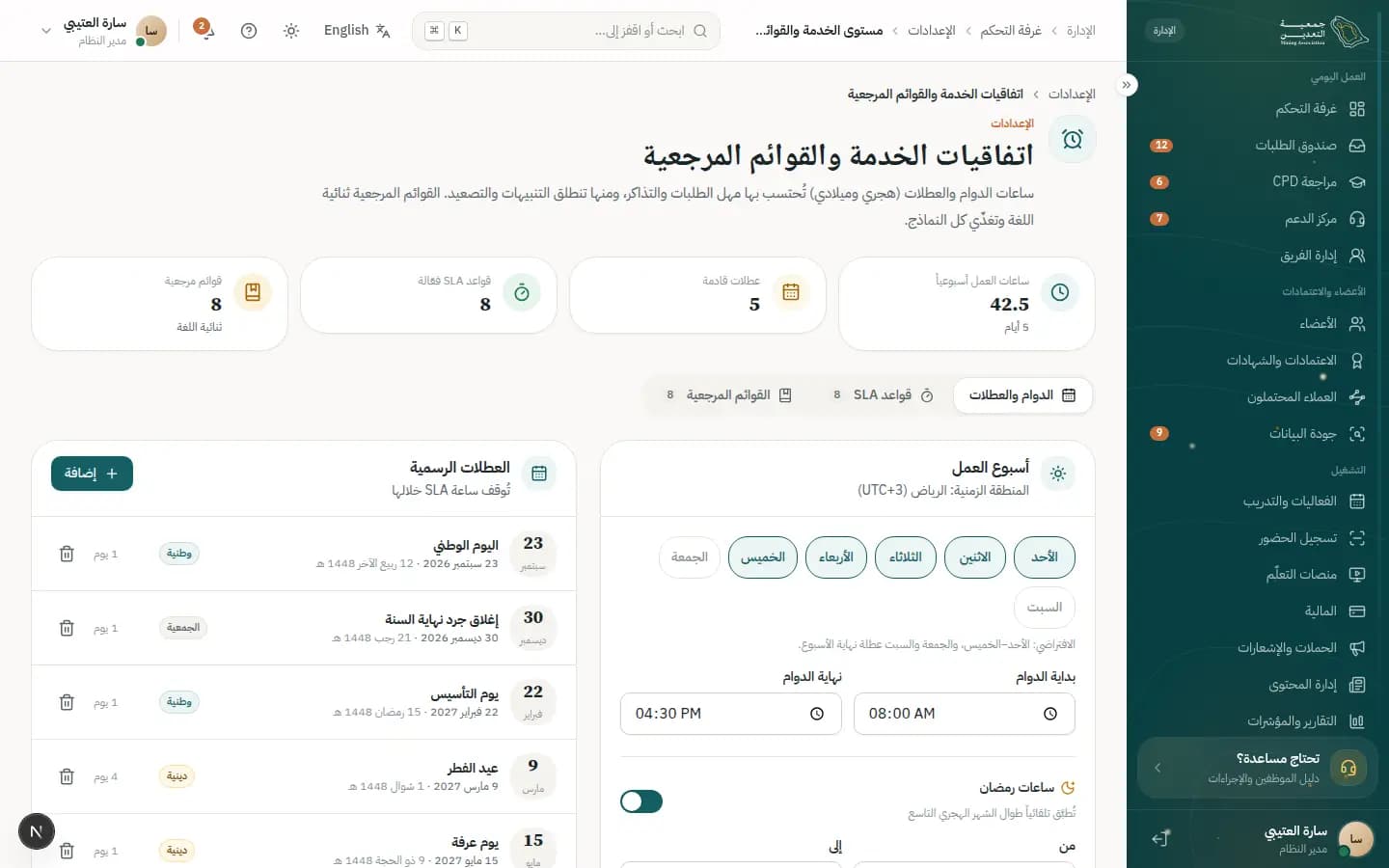This screenshot has width=1389, height=868.
Task: Click the إضافة button for holidays
Action: pos(92,474)
